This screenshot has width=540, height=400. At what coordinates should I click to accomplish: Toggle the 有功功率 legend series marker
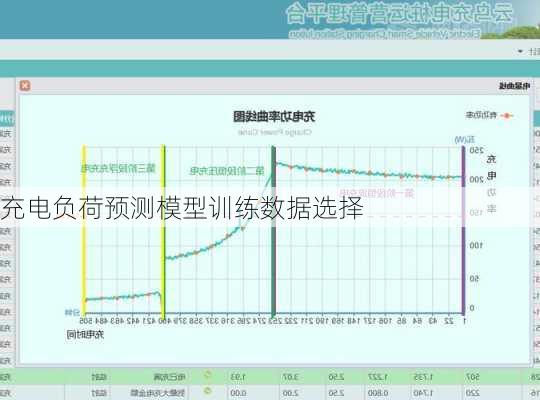tap(506, 116)
